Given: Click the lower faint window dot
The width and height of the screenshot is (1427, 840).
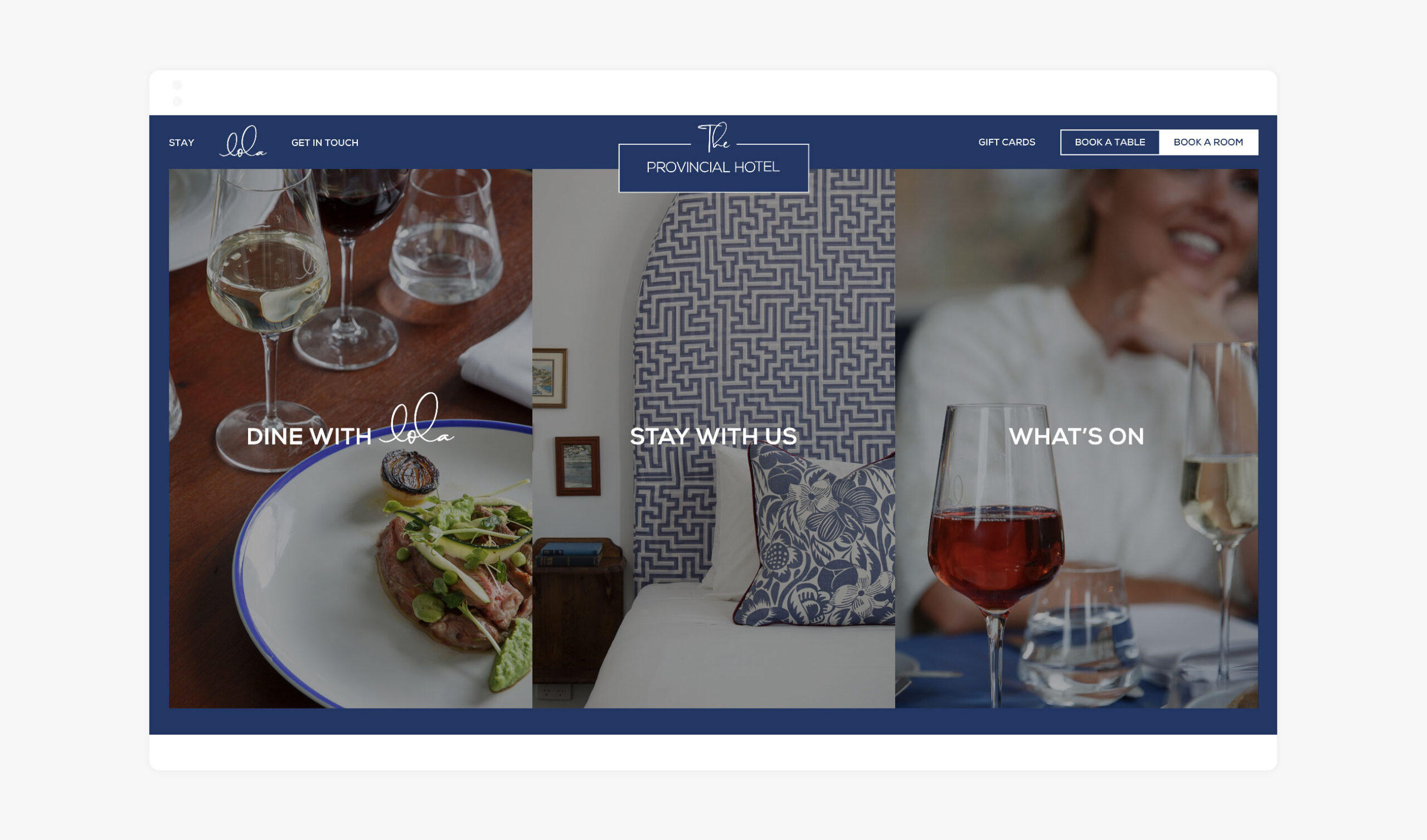Looking at the screenshot, I should pos(177,101).
